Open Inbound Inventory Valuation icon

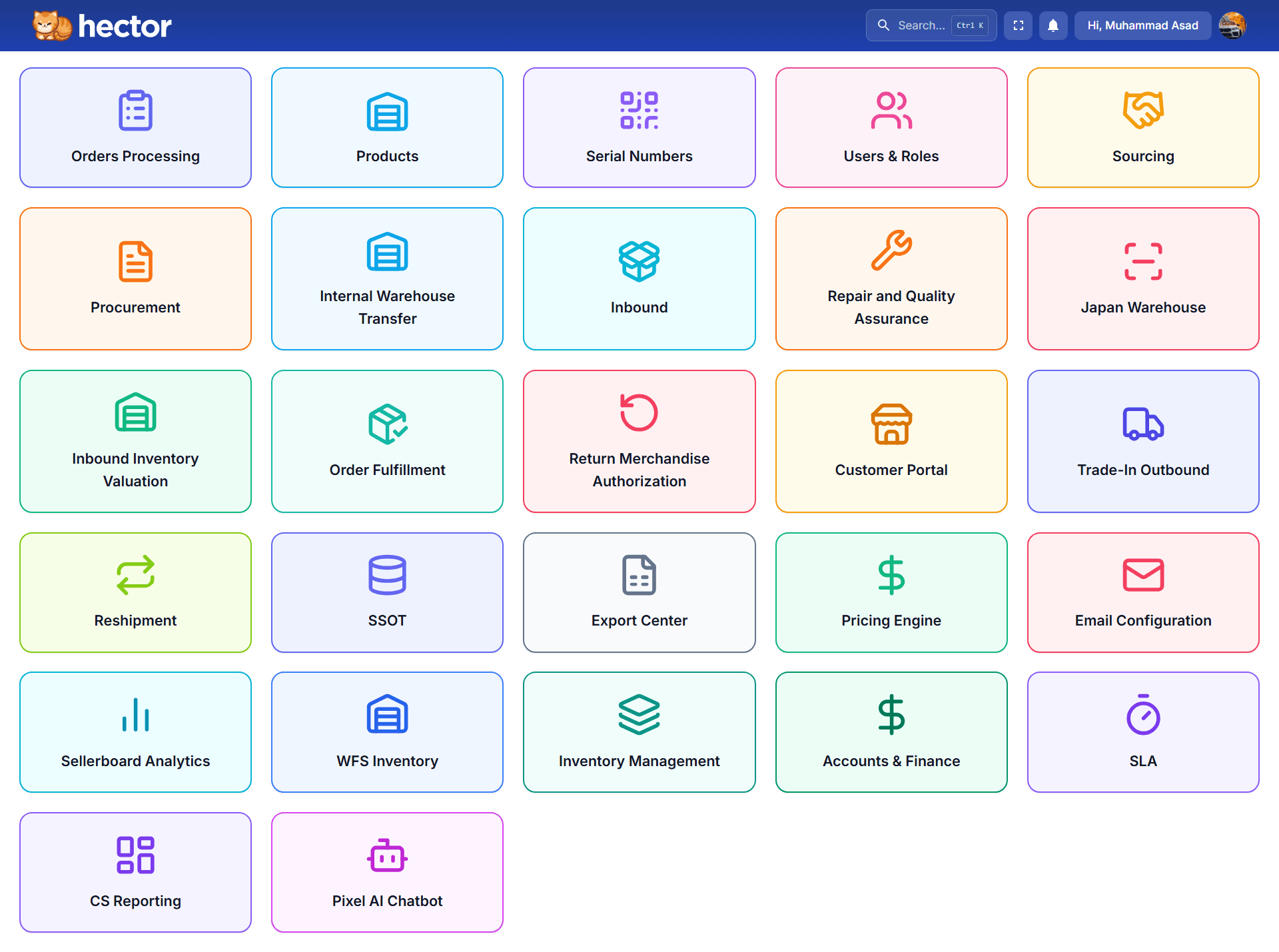tap(135, 413)
